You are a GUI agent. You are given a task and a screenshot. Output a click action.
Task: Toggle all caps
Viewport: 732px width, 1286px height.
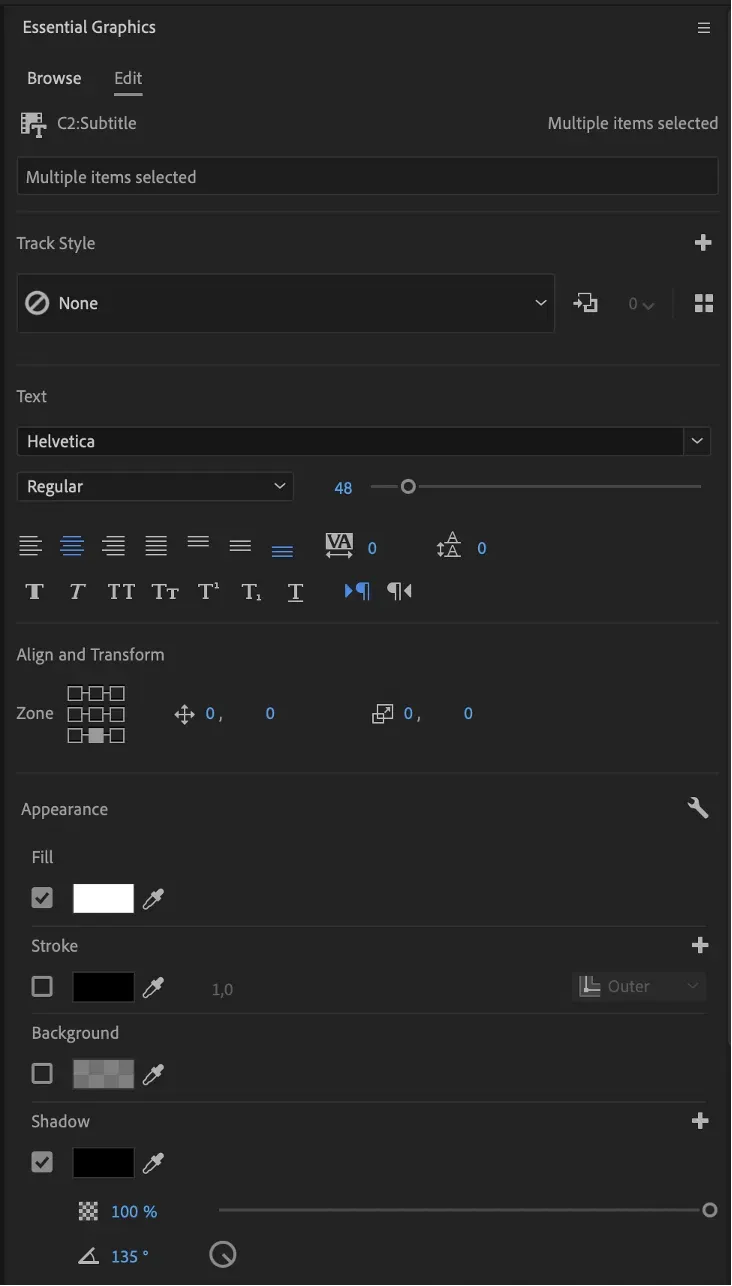tap(121, 591)
